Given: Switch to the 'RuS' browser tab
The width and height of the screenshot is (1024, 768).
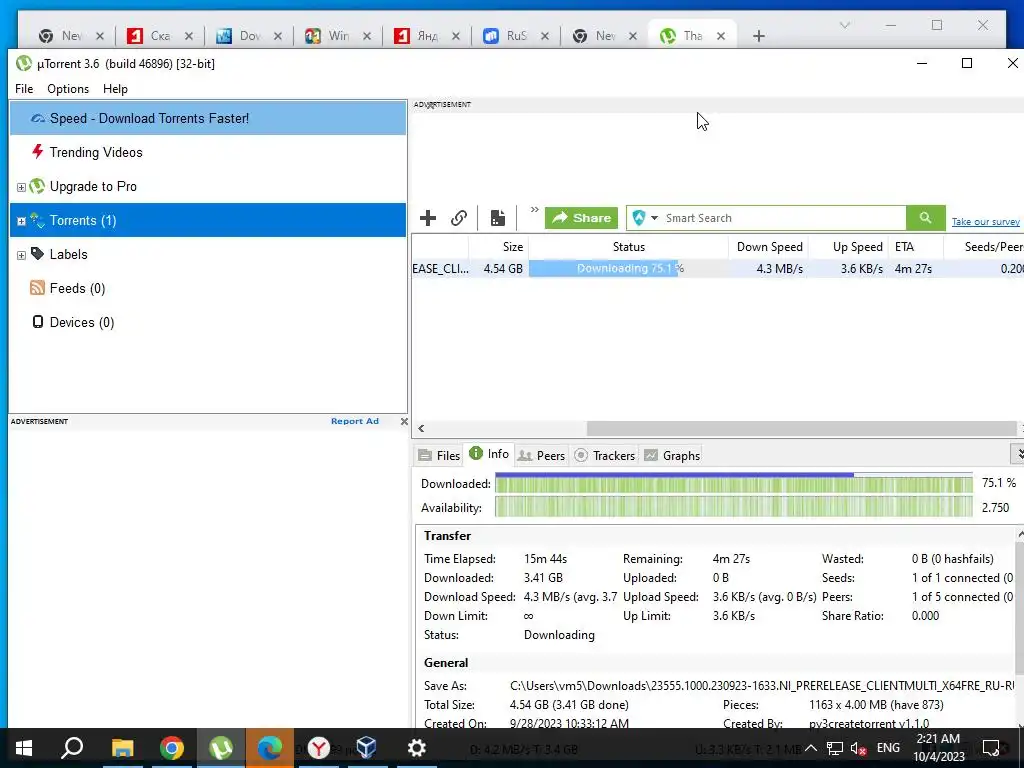Looking at the screenshot, I should [x=517, y=36].
